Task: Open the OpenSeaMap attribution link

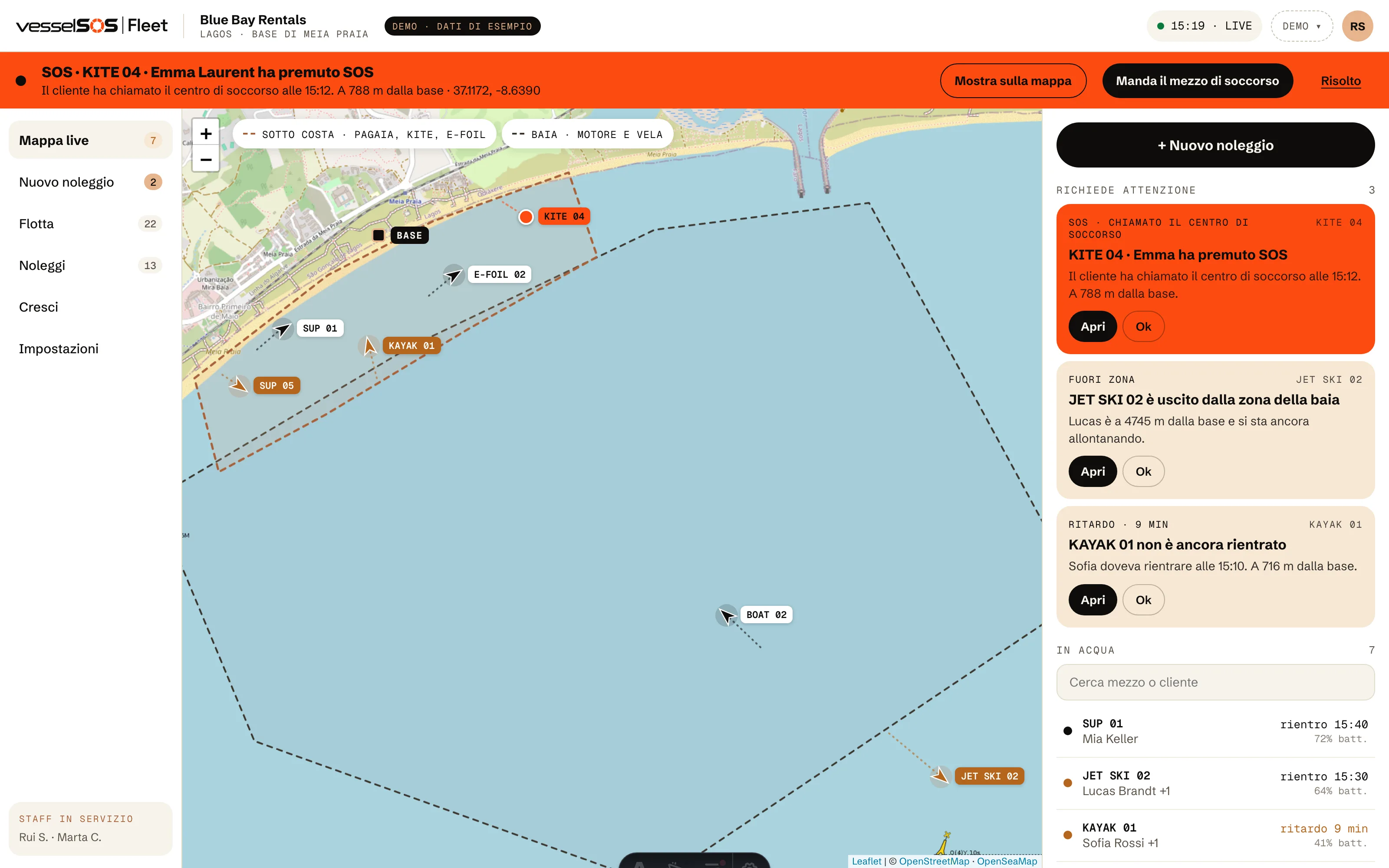Action: pyautogui.click(x=1007, y=861)
